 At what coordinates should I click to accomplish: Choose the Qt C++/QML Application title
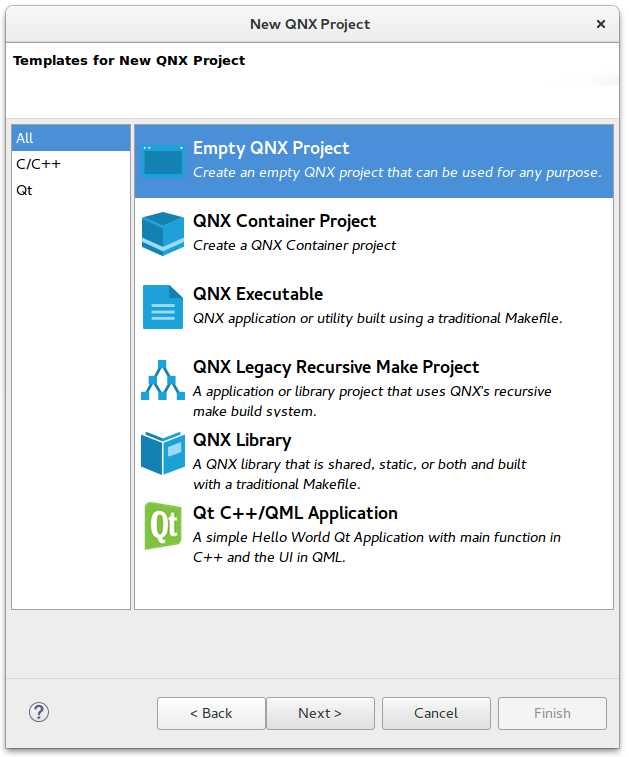coord(295,513)
